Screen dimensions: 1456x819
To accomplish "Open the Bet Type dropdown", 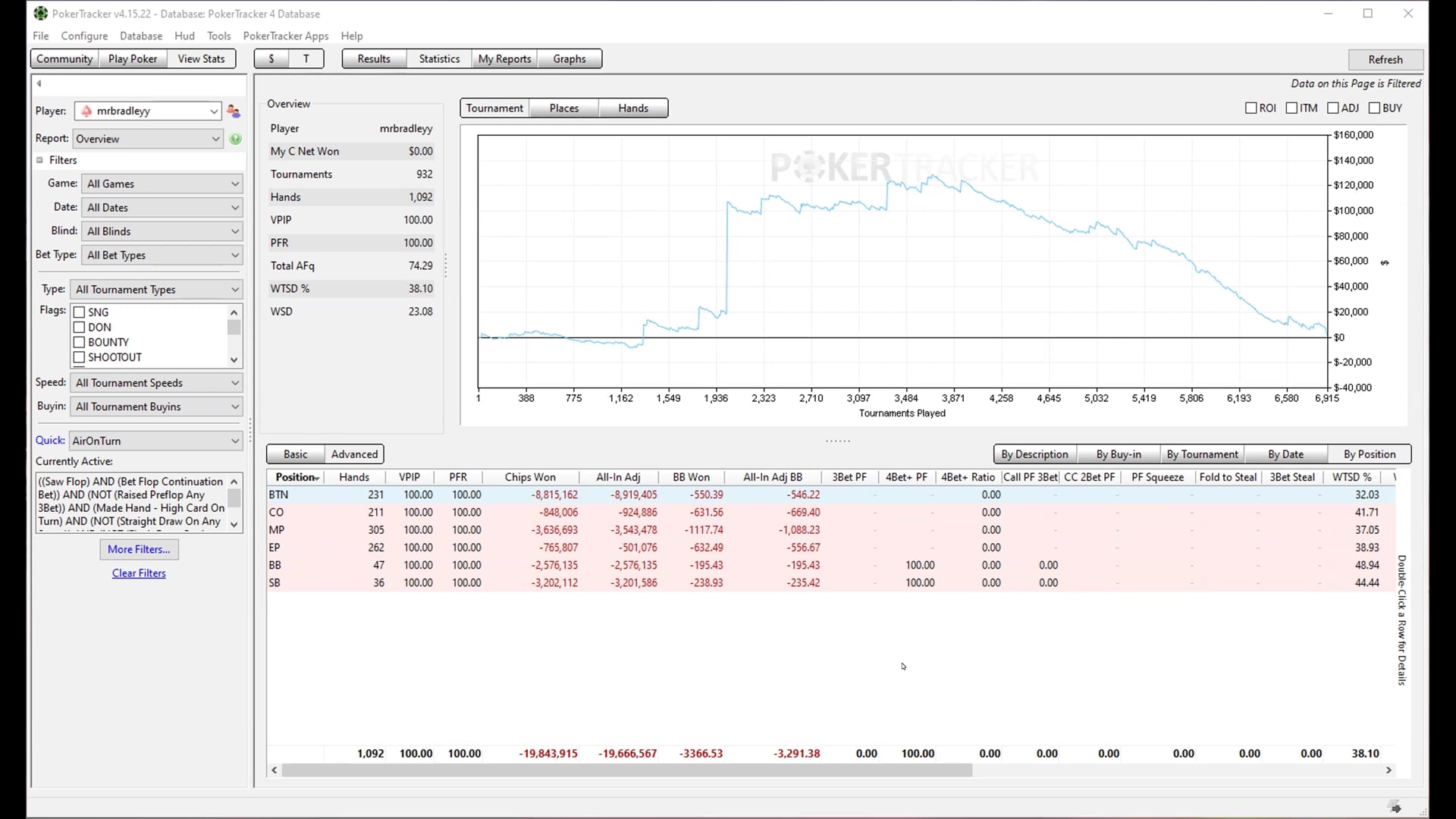I will coord(163,255).
